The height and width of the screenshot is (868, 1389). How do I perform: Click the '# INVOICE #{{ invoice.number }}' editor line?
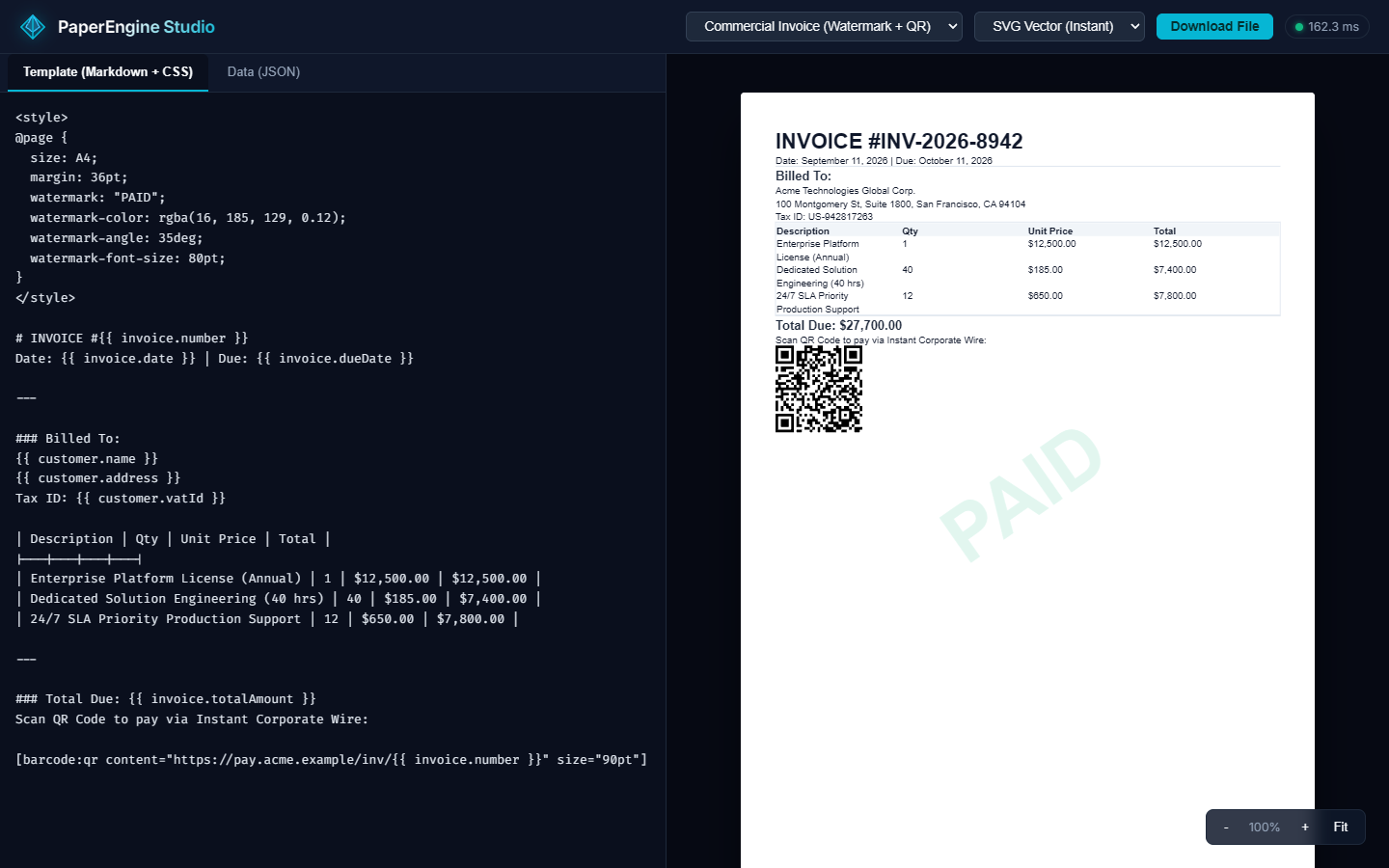click(132, 339)
